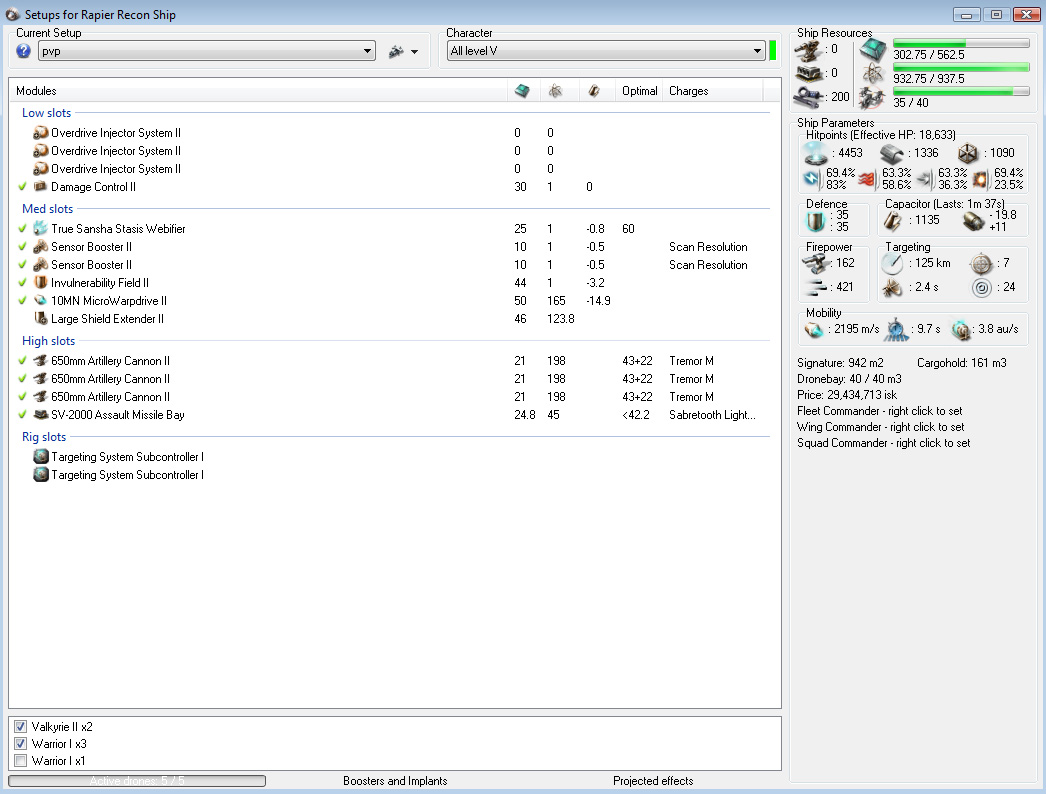Uncheck the Valkyrie II x2 drones checkbox
1046x794 pixels.
(21, 727)
